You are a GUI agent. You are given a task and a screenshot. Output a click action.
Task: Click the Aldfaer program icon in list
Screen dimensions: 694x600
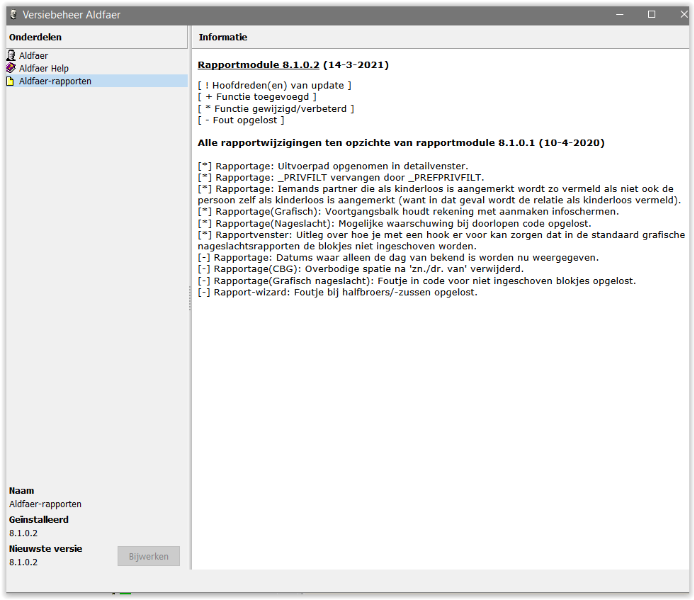coord(11,56)
